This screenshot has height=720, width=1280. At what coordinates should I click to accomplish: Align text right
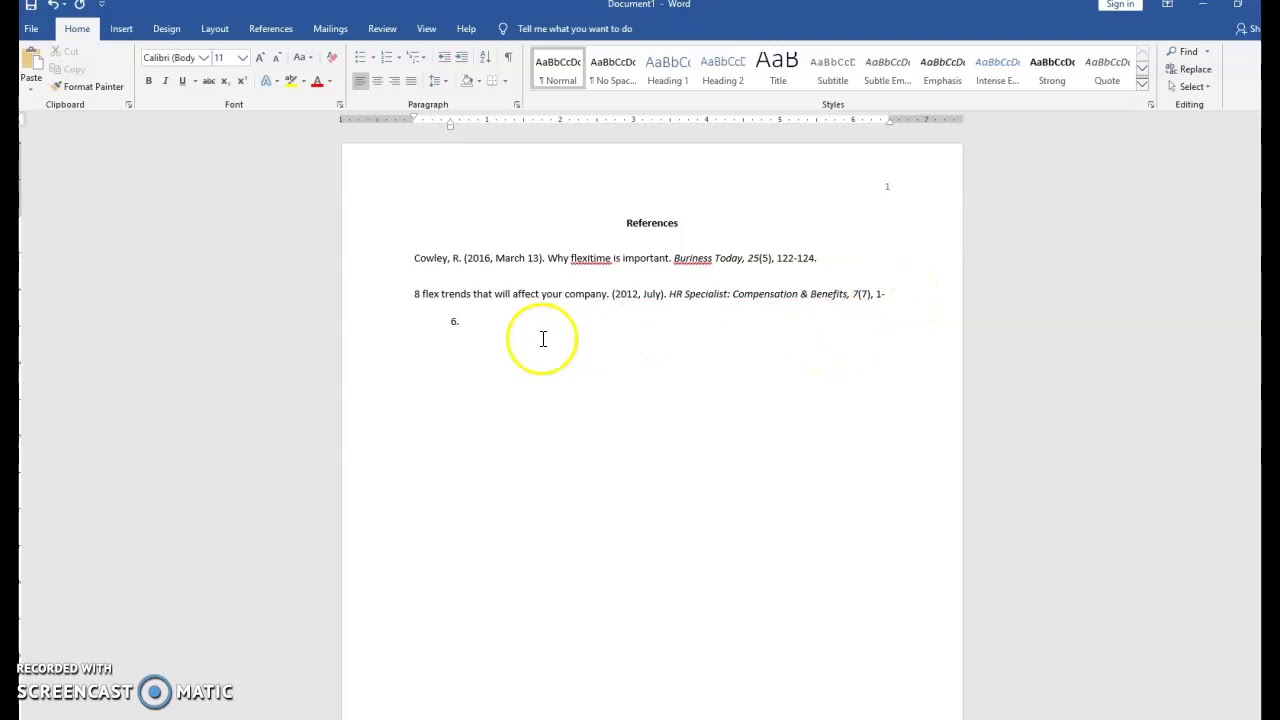pyautogui.click(x=394, y=81)
